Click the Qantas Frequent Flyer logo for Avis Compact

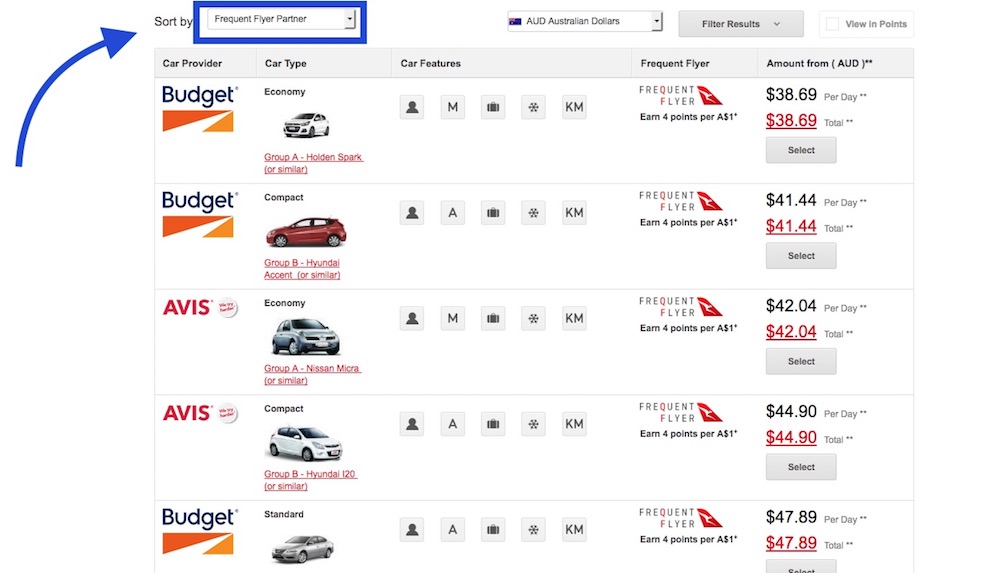681,413
